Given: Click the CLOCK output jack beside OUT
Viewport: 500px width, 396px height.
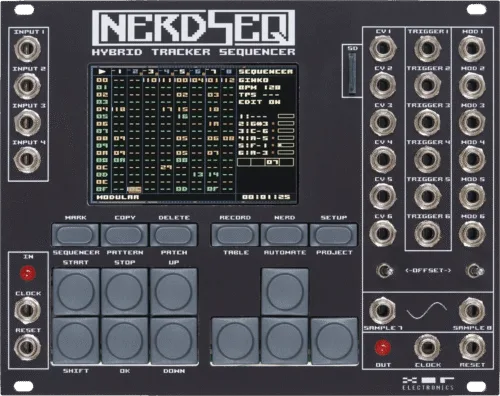Looking at the screenshot, I should pos(428,348).
